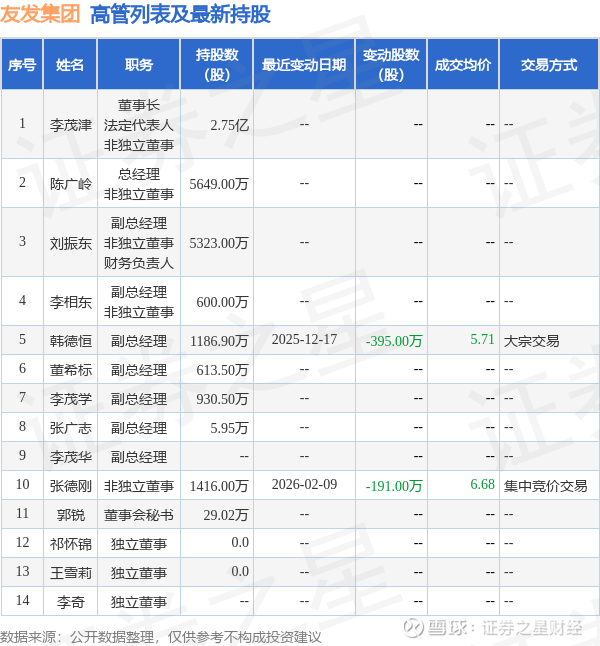Click 王雪莉's 0.0 shareholding value
The image size is (600, 646).
point(240,571)
